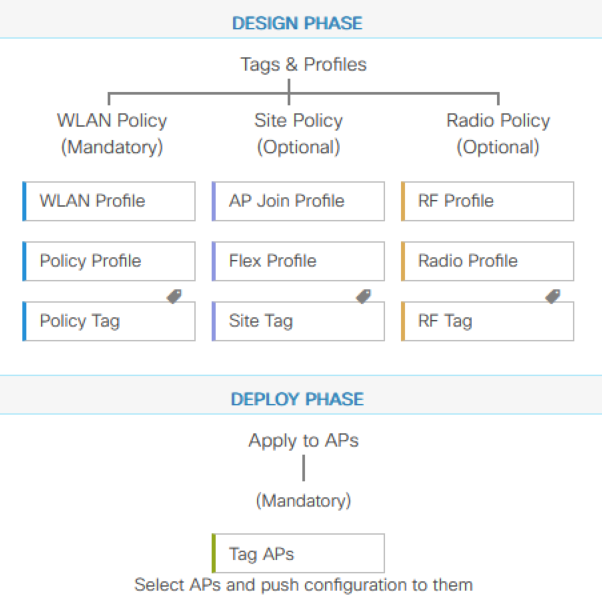This screenshot has width=602, height=606.
Task: Click the Site Policy (Optional) label
Action: click(299, 134)
